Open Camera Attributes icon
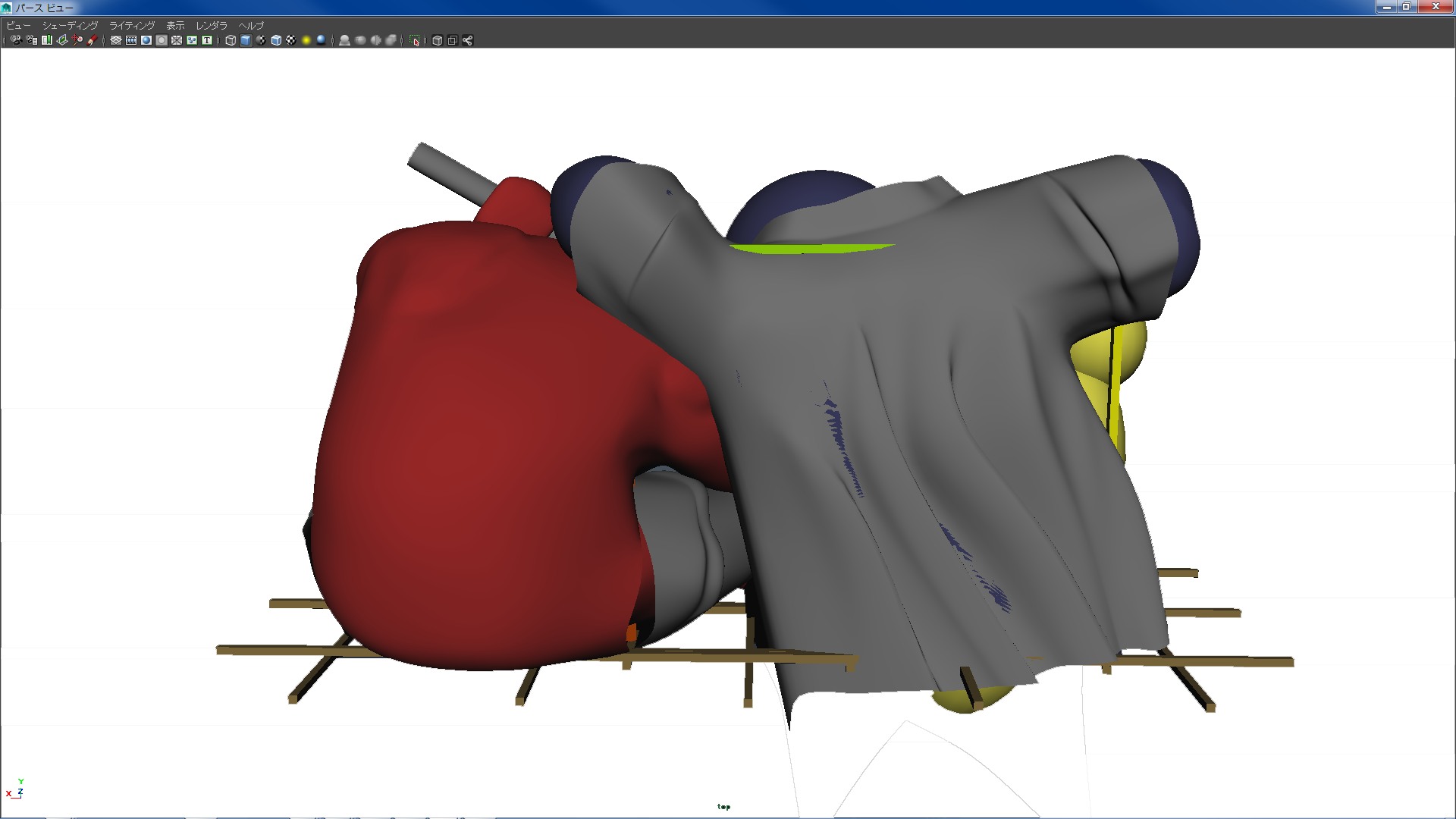The height and width of the screenshot is (819, 1456). point(31,40)
